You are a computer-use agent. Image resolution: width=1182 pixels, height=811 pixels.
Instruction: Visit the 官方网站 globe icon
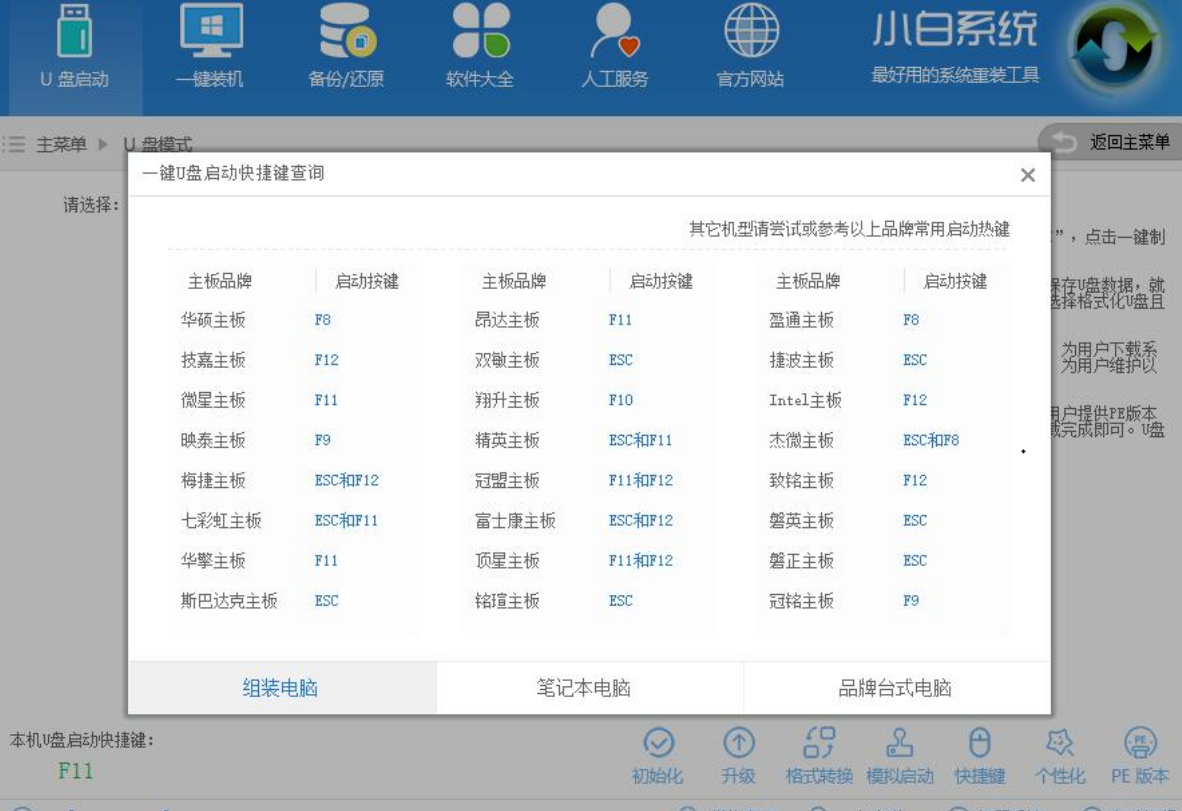(751, 35)
